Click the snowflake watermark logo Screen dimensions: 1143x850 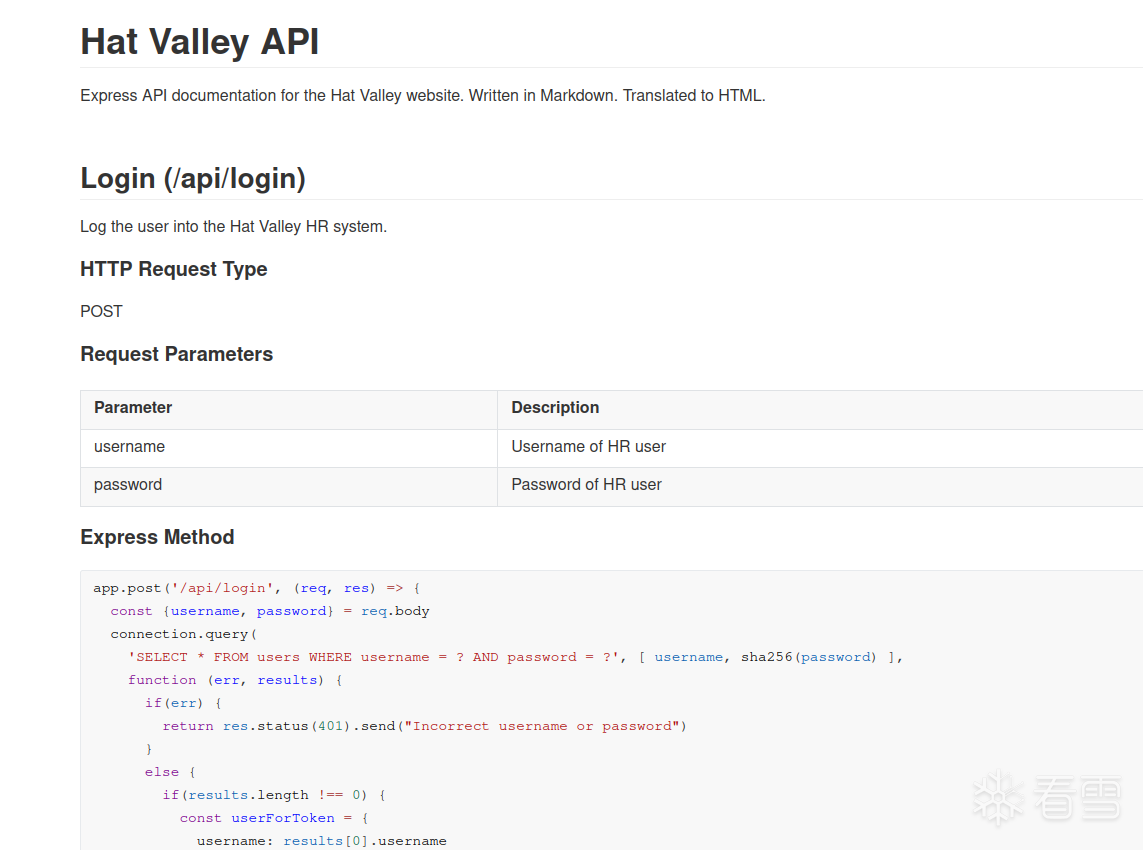click(998, 798)
